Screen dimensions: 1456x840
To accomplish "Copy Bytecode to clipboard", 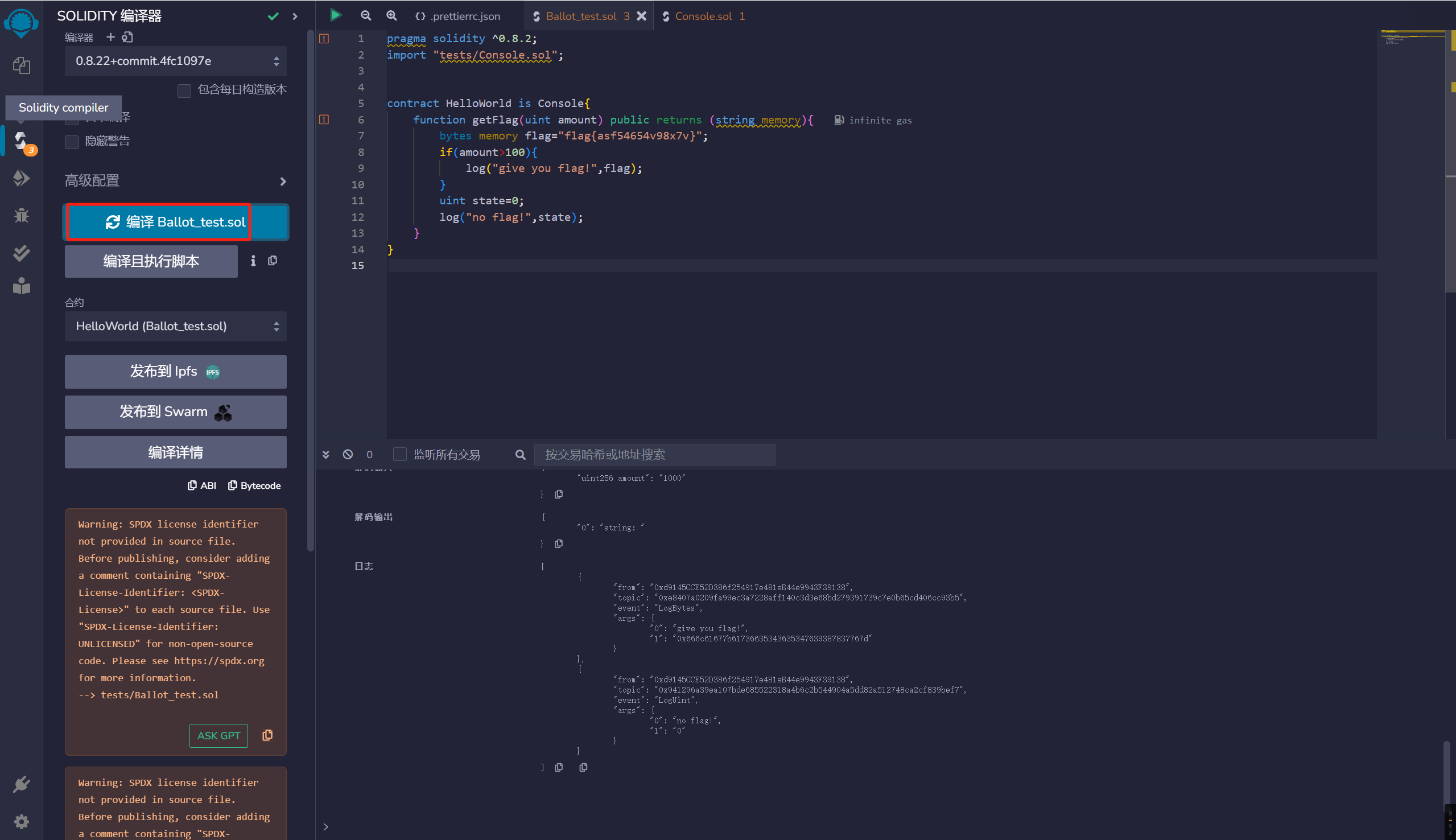I will point(254,486).
